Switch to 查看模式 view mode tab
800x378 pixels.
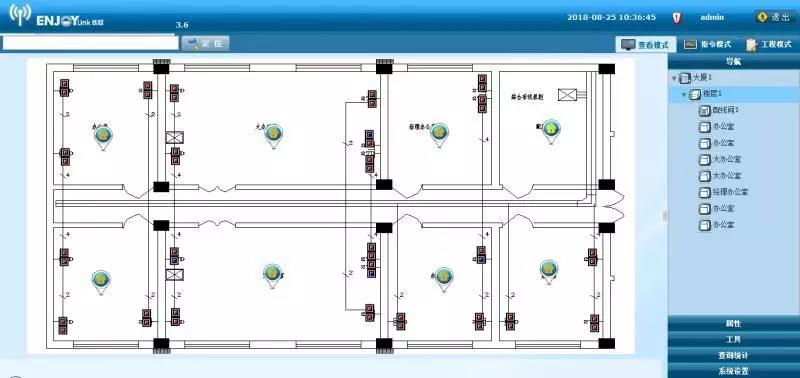(x=645, y=44)
